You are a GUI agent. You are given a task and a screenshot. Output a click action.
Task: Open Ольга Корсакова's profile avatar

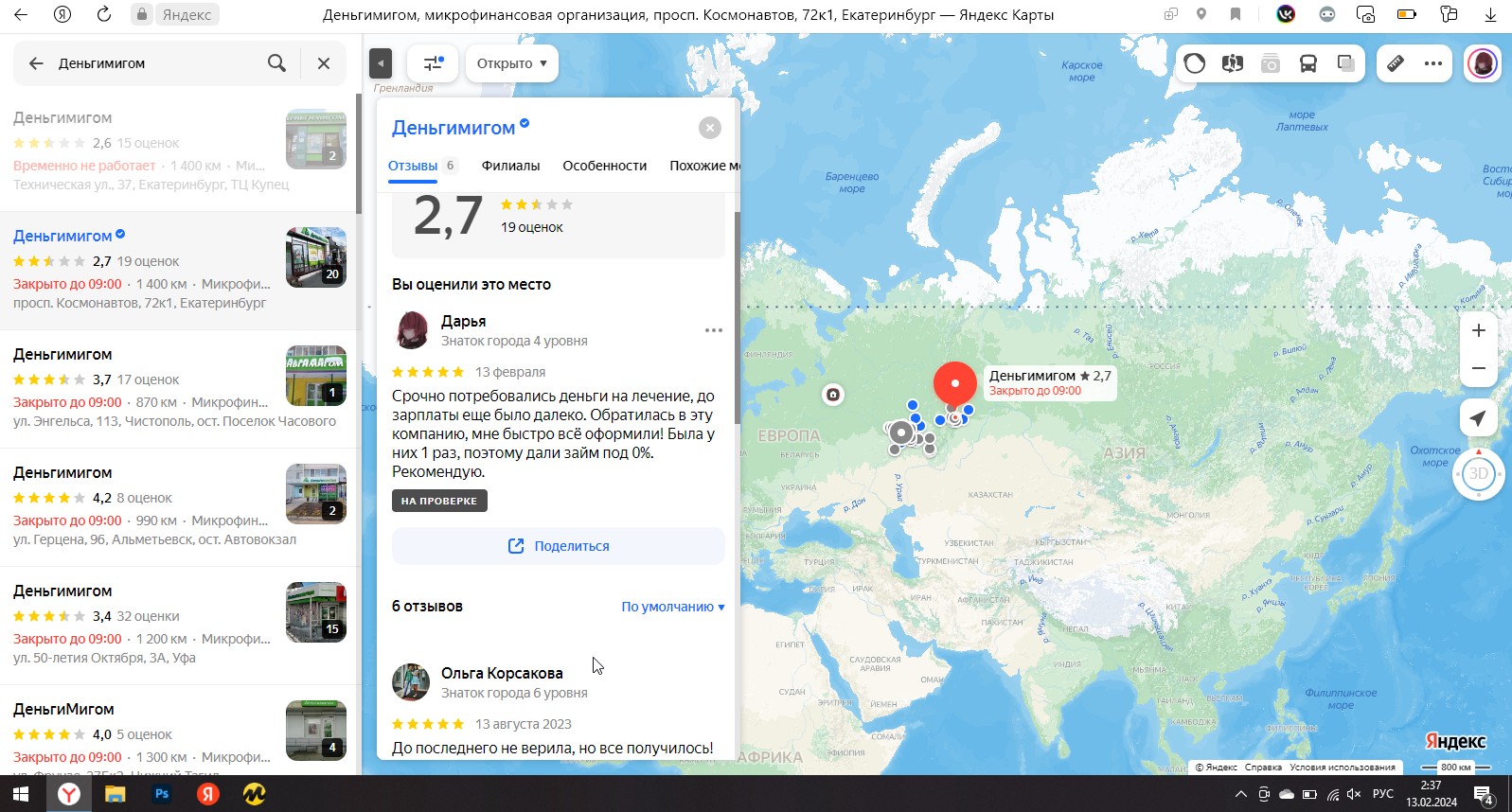[411, 682]
